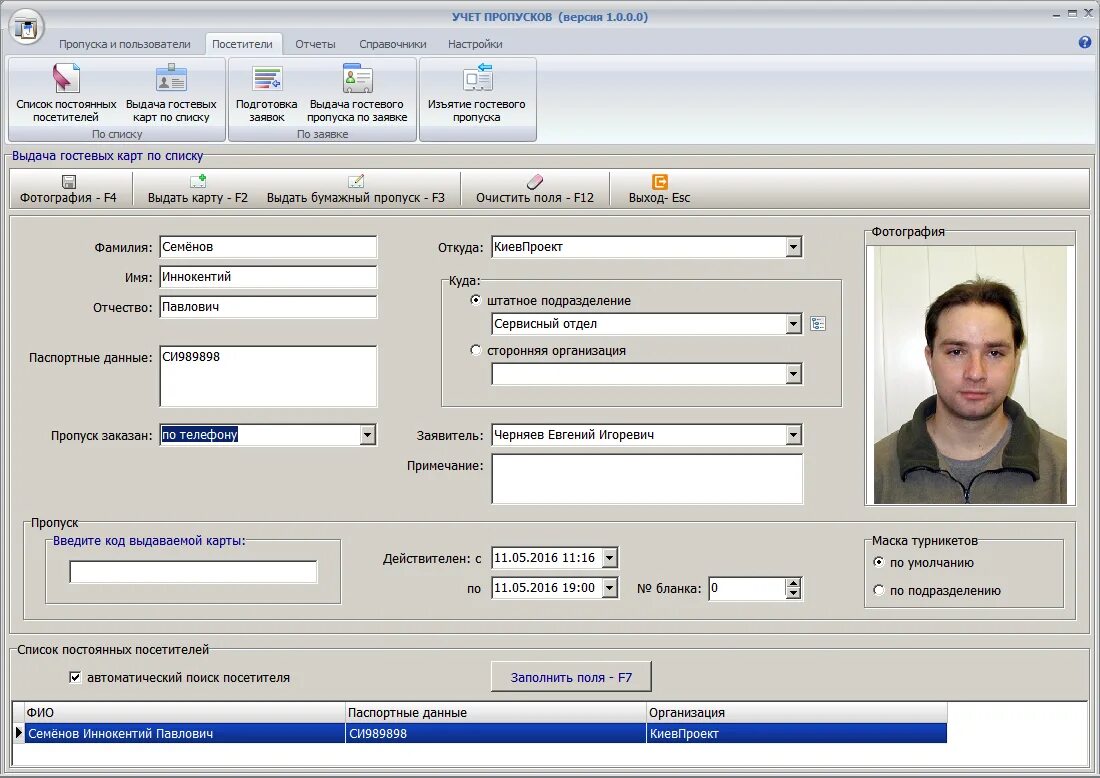Viewport: 1100px width, 778px height.
Task: Click the Отчество field containing Павлович
Action: [x=268, y=307]
